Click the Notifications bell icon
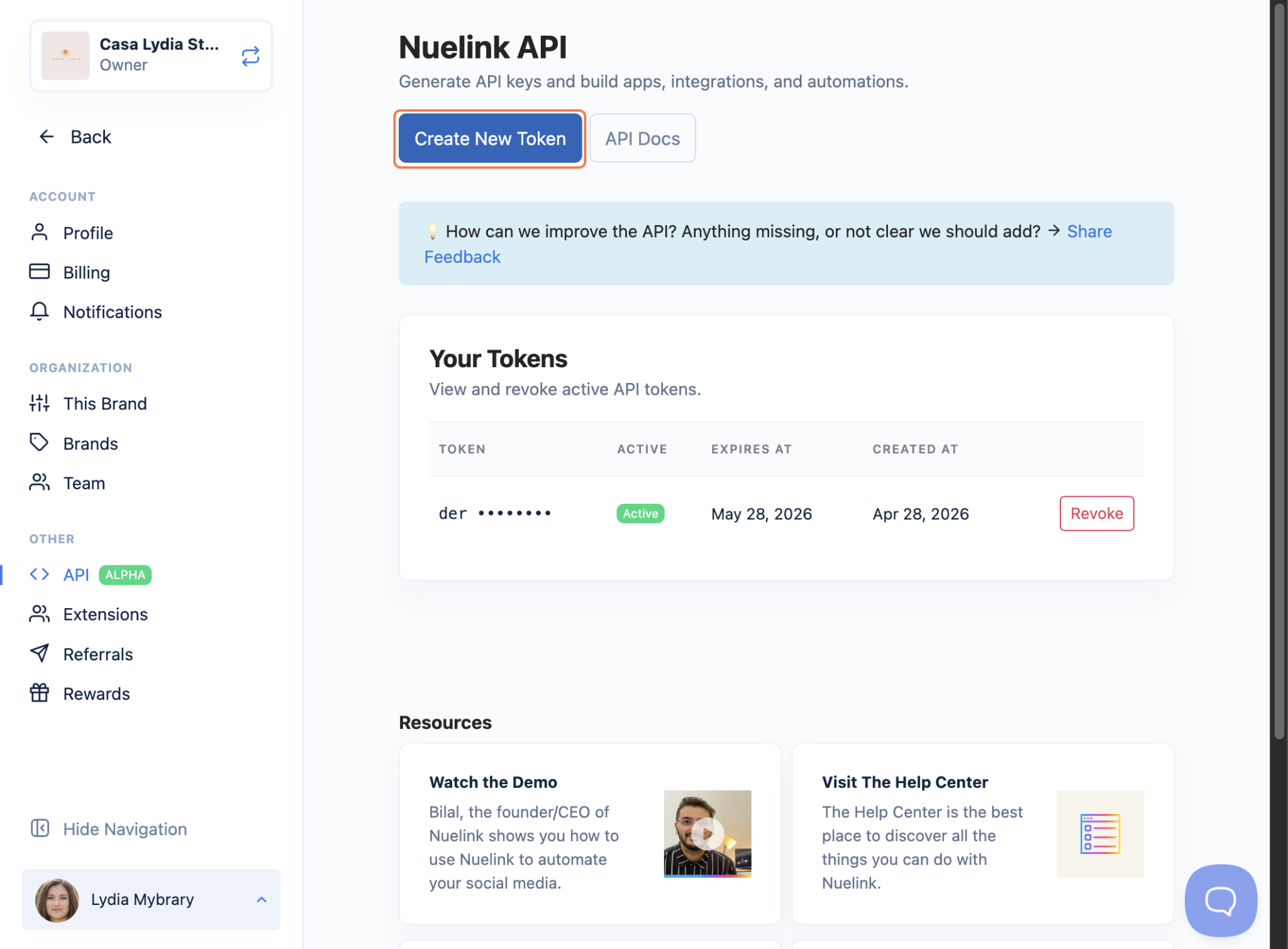The height and width of the screenshot is (949, 1288). (39, 311)
